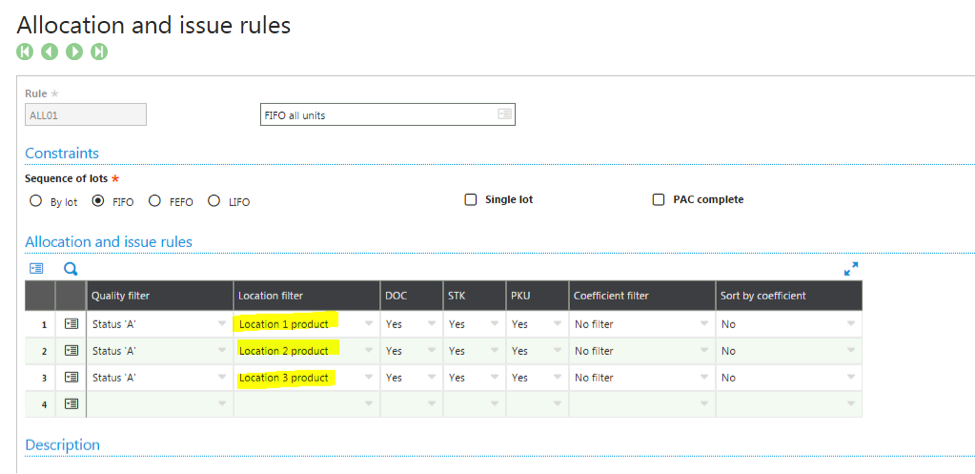
Task: Click the STK column header
Action: pos(474,295)
